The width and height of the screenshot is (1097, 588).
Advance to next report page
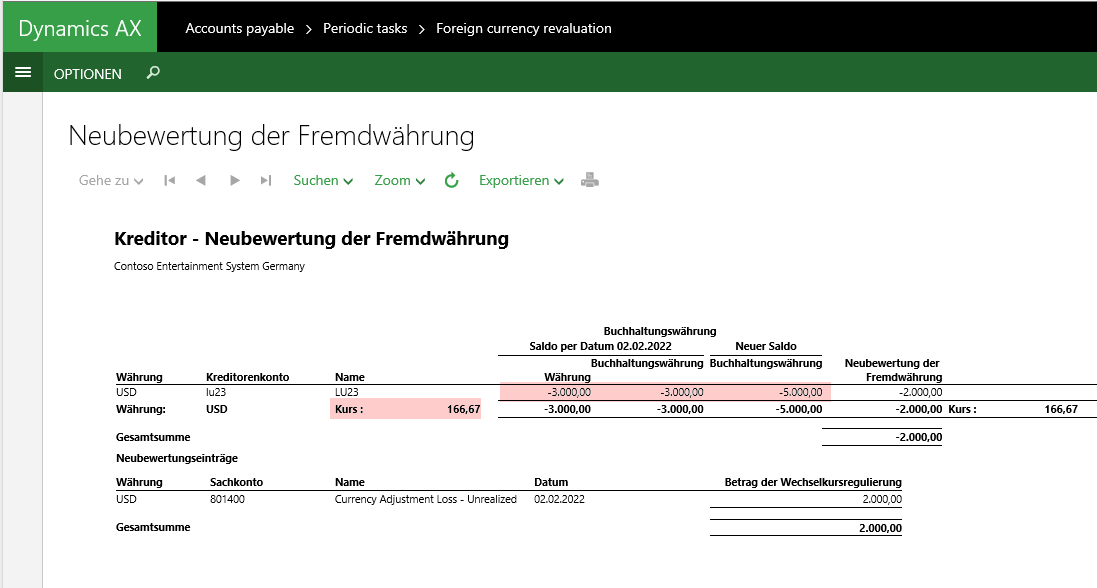235,181
